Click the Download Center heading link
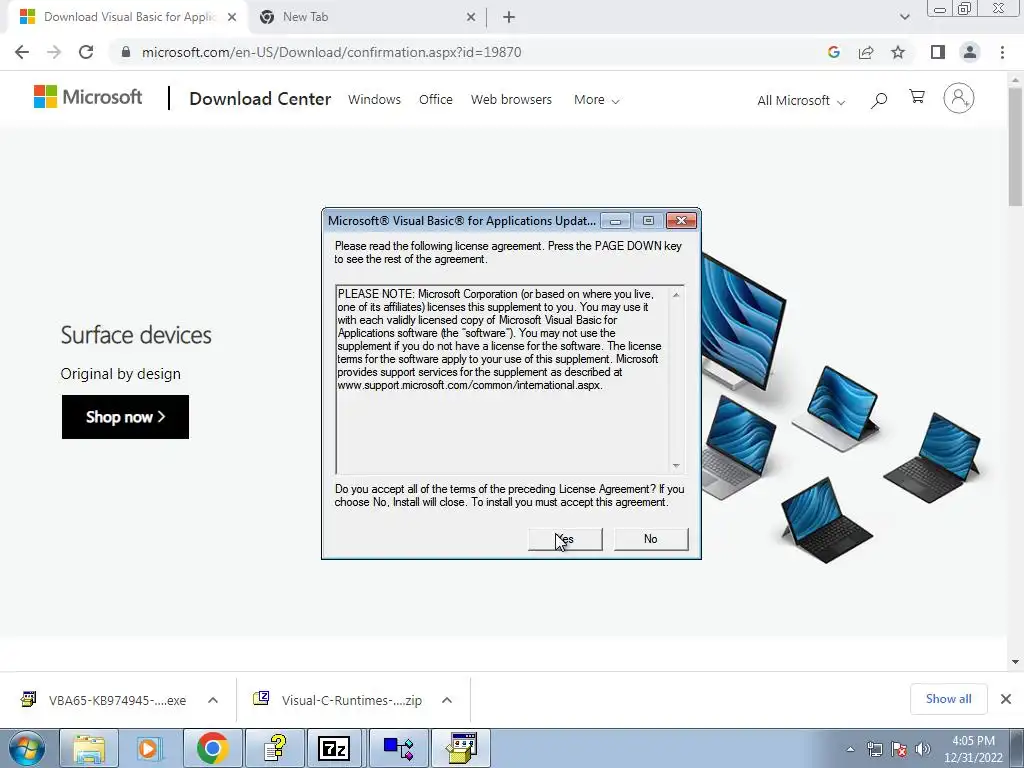This screenshot has height=768, width=1024. pos(260,99)
